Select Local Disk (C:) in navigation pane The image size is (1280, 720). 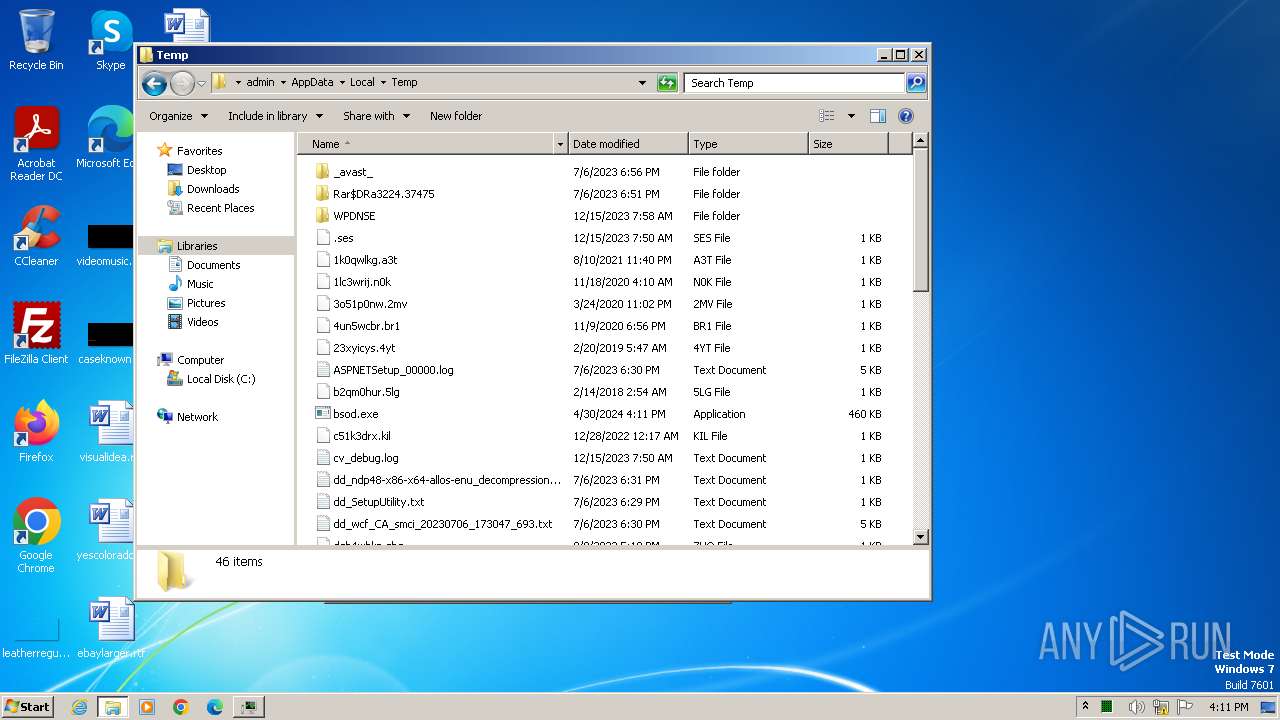220,379
